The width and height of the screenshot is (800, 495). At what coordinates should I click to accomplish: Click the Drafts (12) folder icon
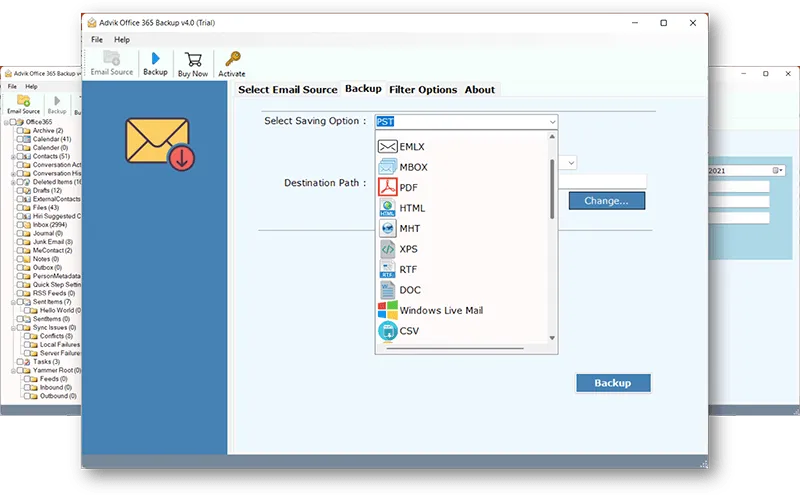point(28,190)
